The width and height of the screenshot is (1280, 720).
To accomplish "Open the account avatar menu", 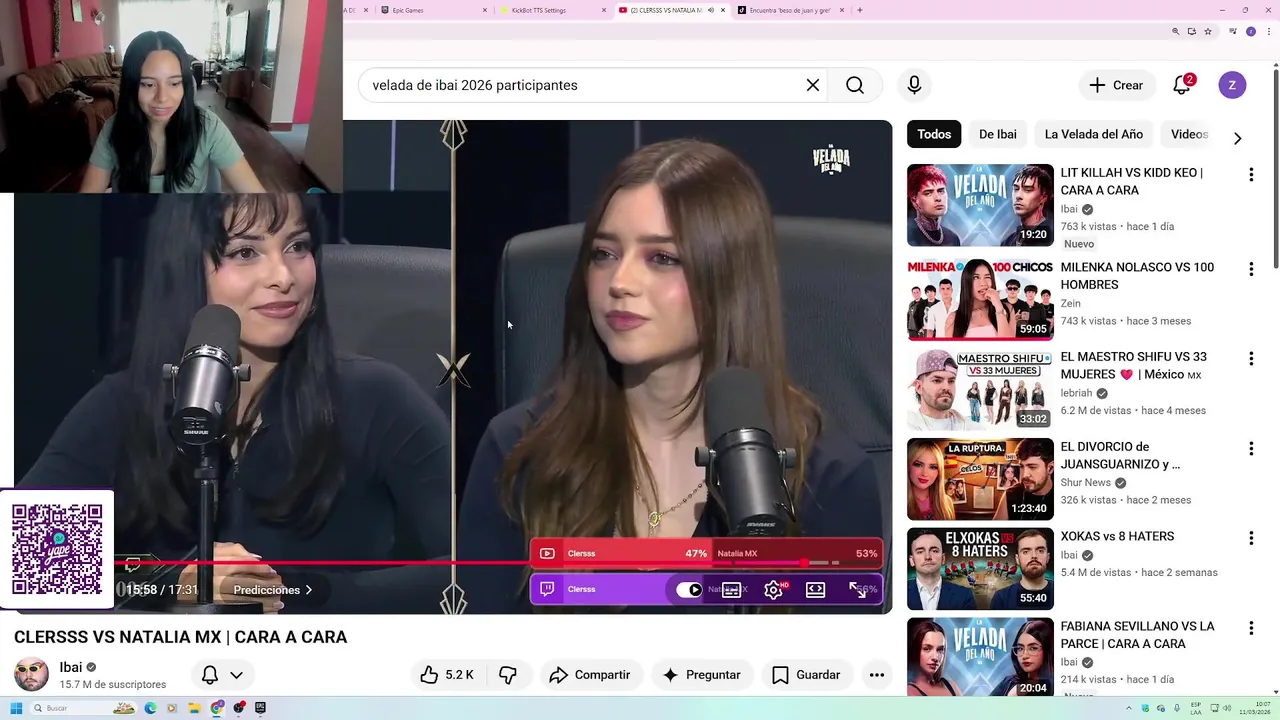I will 1232,85.
